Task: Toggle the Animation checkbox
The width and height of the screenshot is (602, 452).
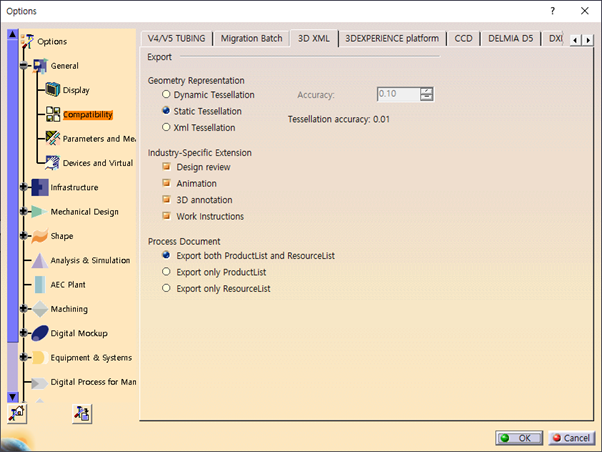Action: (166, 183)
